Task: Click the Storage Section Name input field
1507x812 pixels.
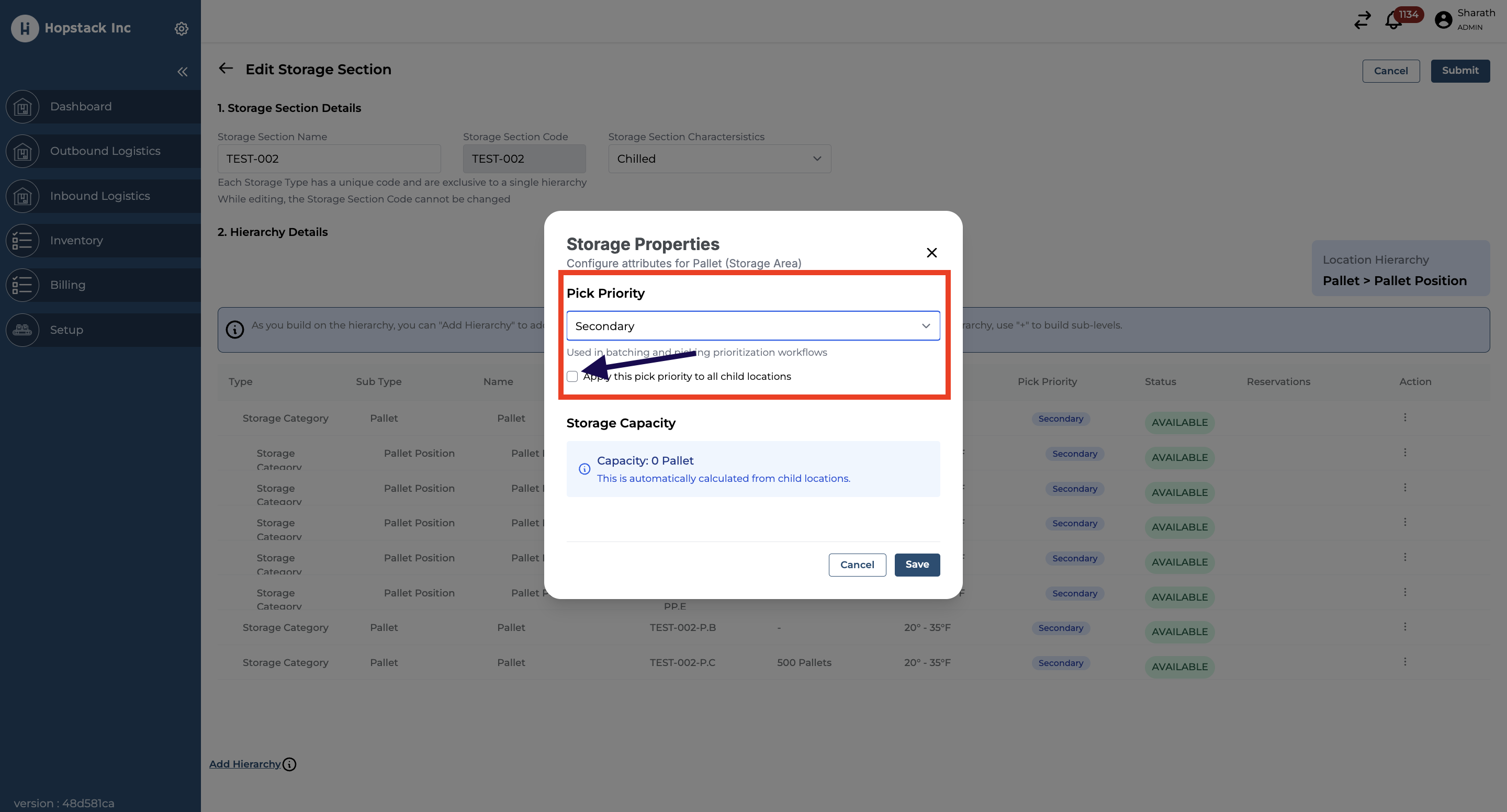Action: point(329,159)
